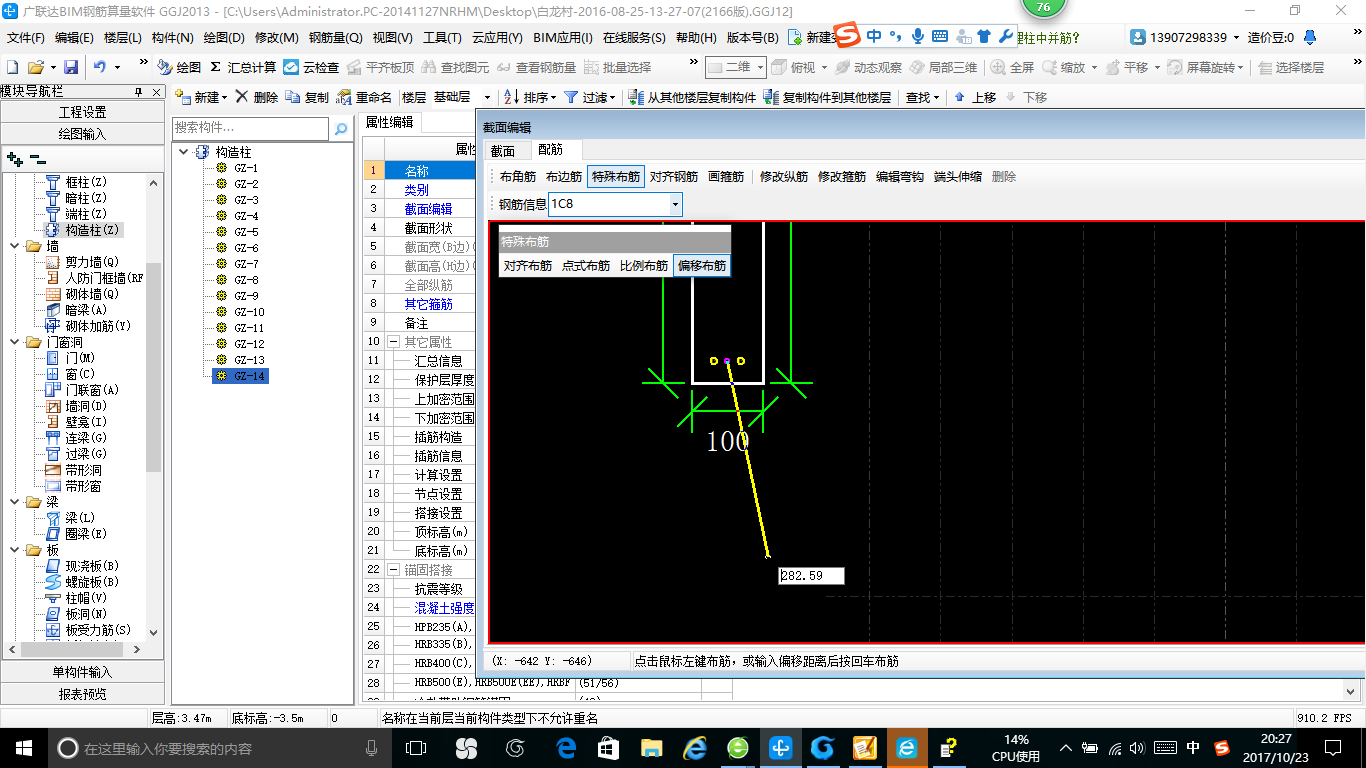The width and height of the screenshot is (1366, 768).
Task: Select GZ-13 in the component tree
Action: point(249,360)
